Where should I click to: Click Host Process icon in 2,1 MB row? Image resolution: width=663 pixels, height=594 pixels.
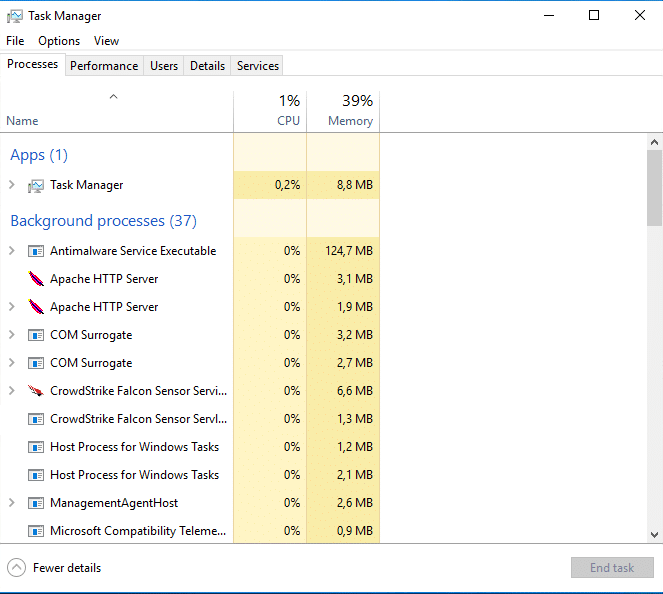36,475
